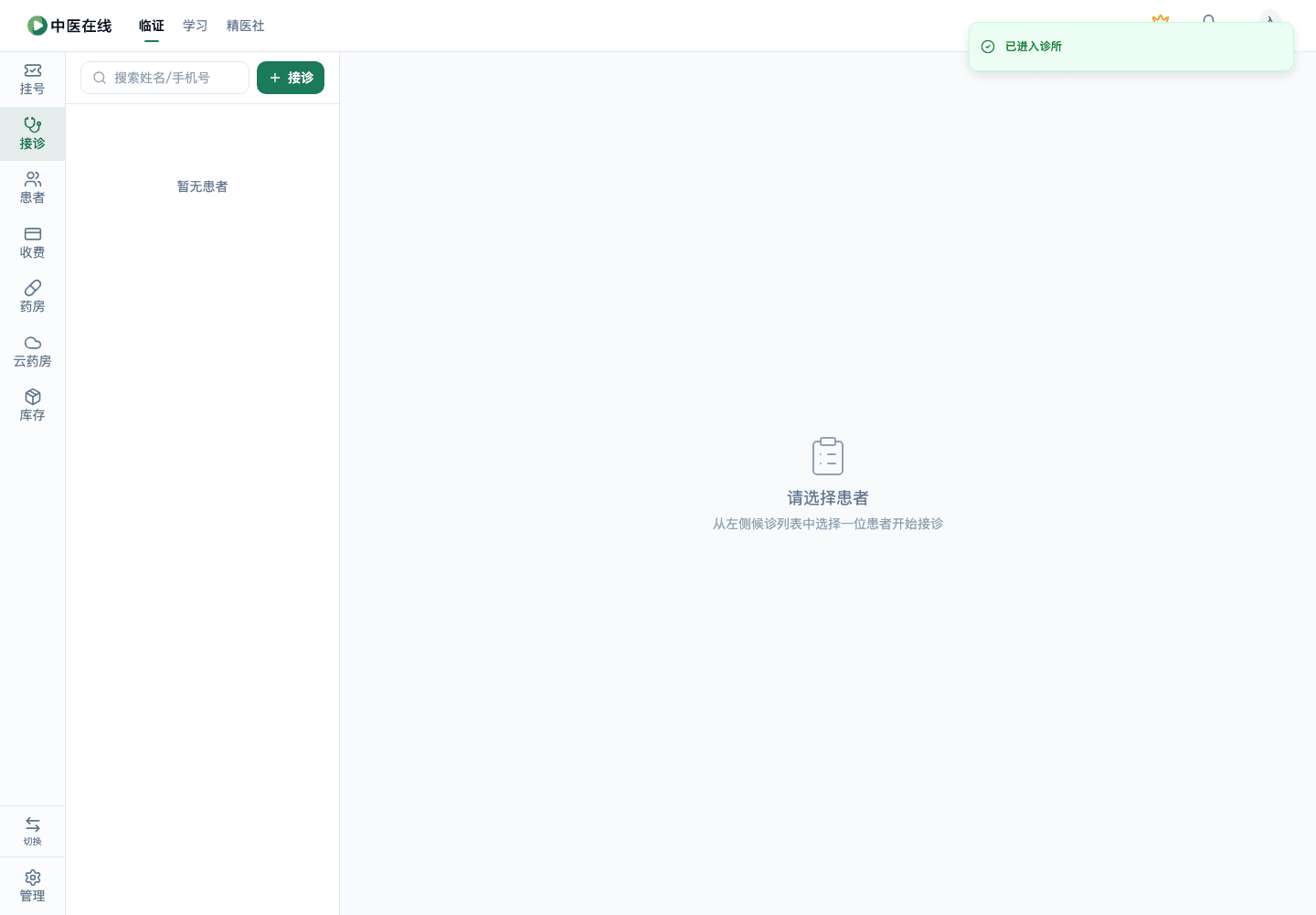Open the 收费 billing section

[32, 243]
